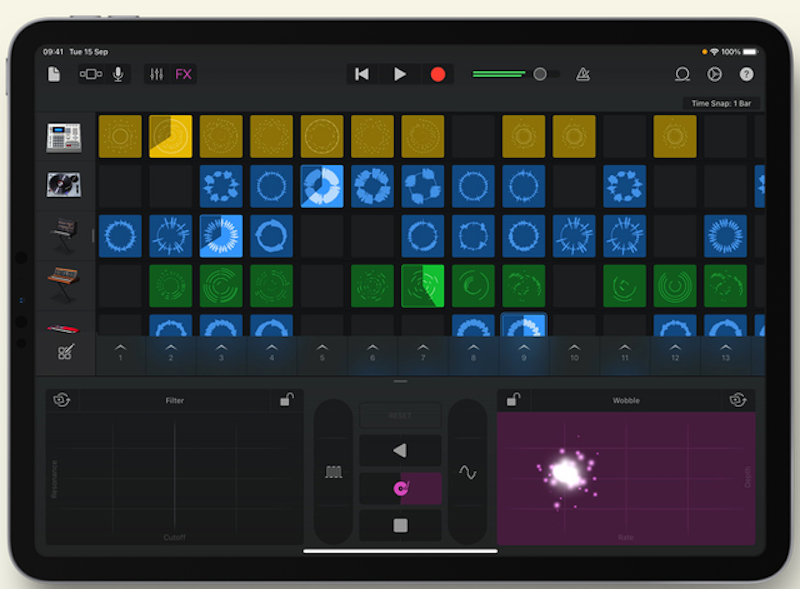Select the red keyboard track header
The width and height of the screenshot is (800, 589).
tap(64, 328)
